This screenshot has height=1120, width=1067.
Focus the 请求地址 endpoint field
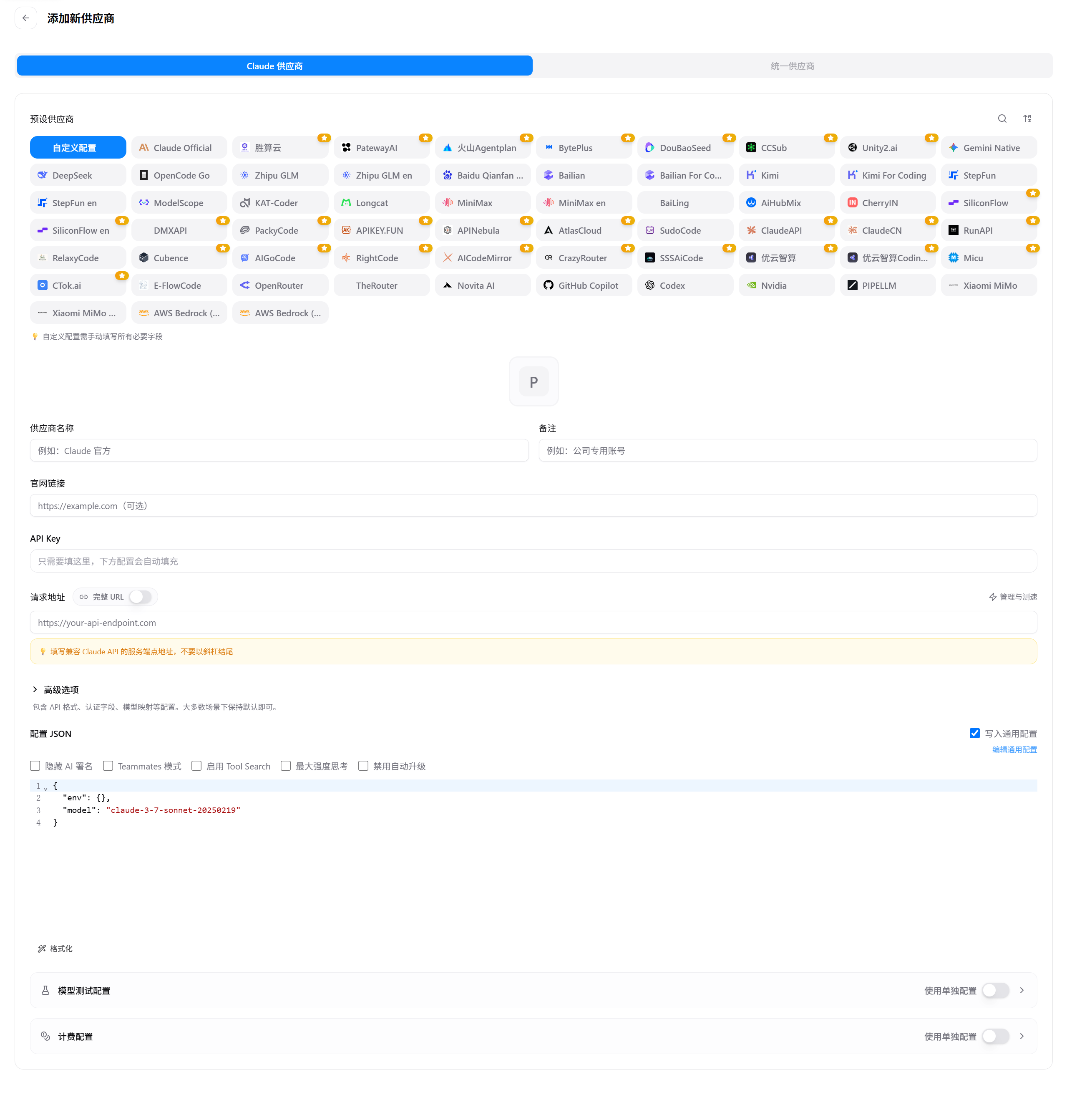(533, 622)
